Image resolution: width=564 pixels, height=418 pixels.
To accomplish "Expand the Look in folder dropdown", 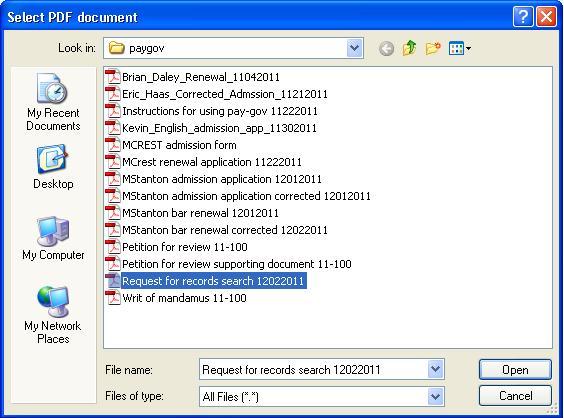I will [354, 48].
